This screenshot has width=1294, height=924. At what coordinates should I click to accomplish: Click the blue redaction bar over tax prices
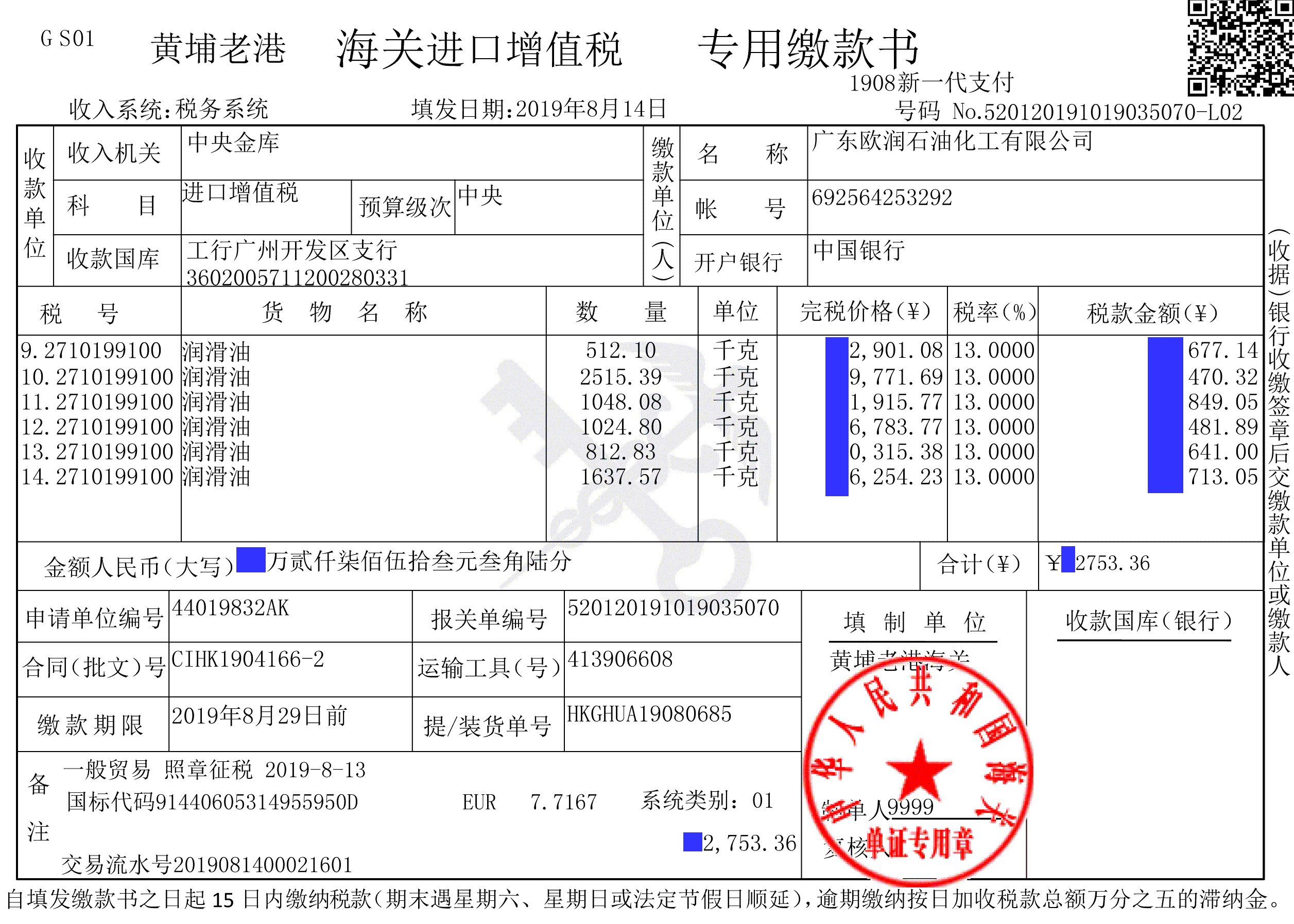(836, 416)
